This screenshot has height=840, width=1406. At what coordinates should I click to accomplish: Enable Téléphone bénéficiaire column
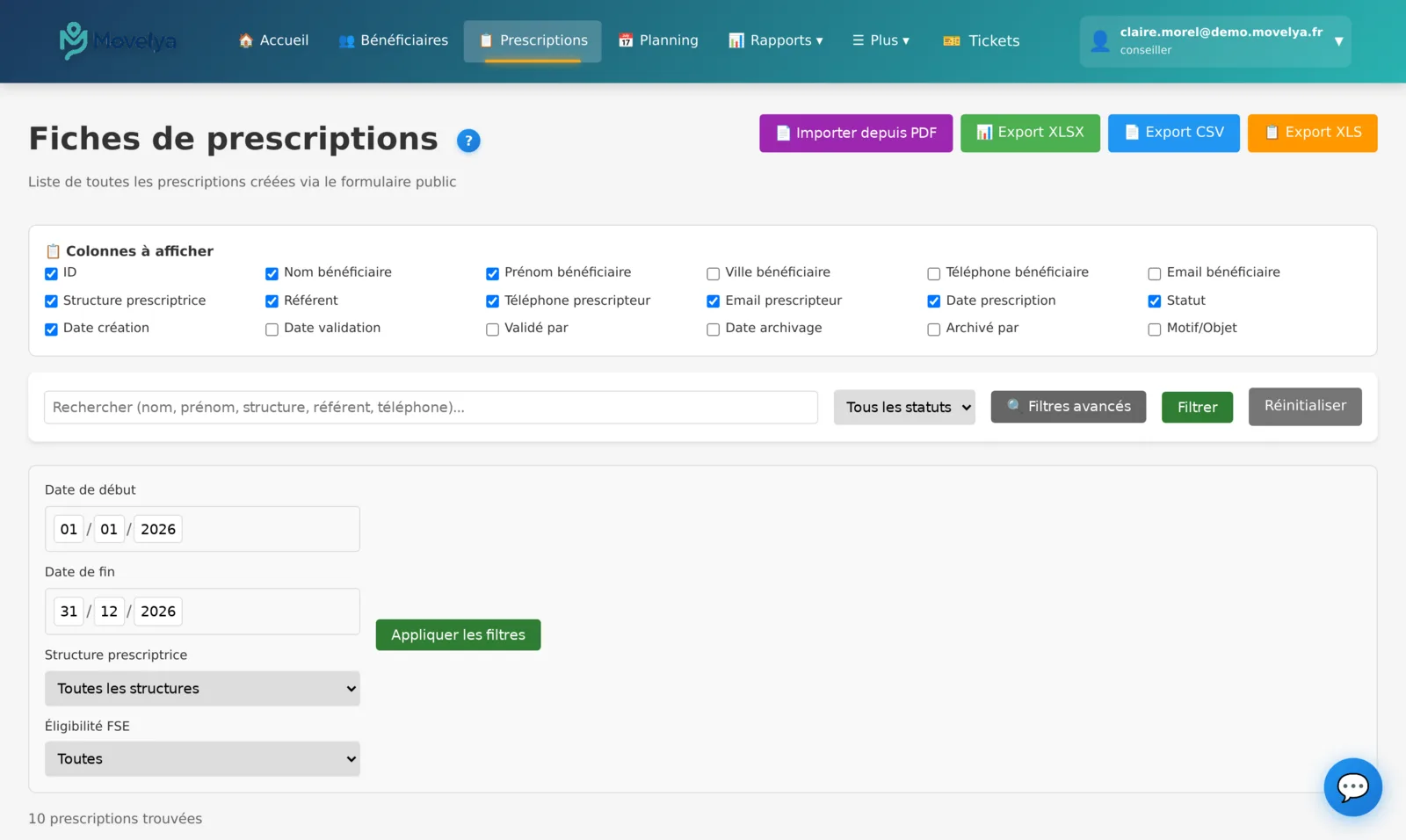[933, 273]
